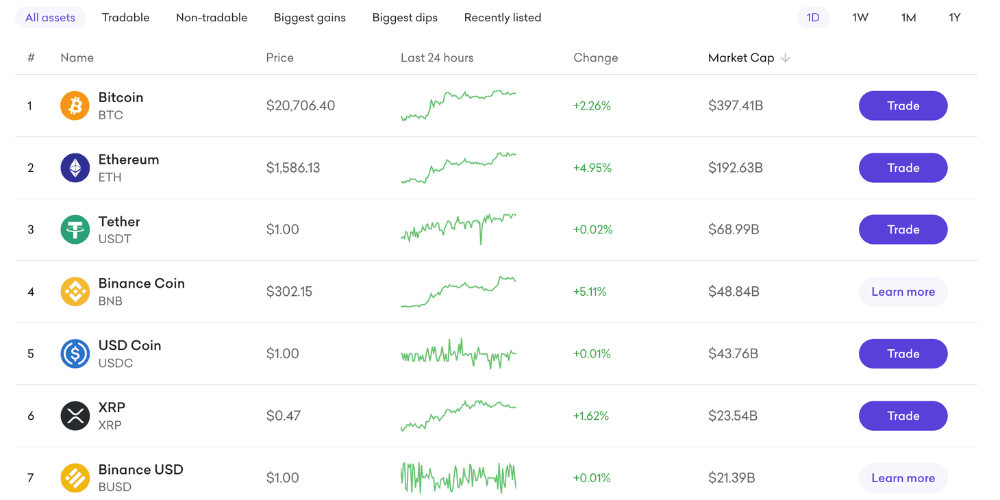1000x500 pixels.
Task: View the Recently listed tab
Action: point(503,18)
